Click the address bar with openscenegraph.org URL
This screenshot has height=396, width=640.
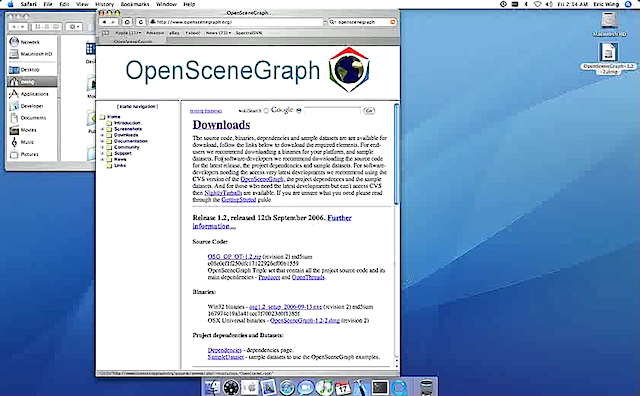click(236, 22)
